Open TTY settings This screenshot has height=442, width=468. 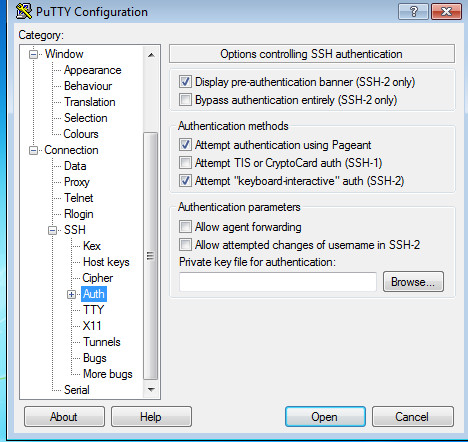click(93, 310)
